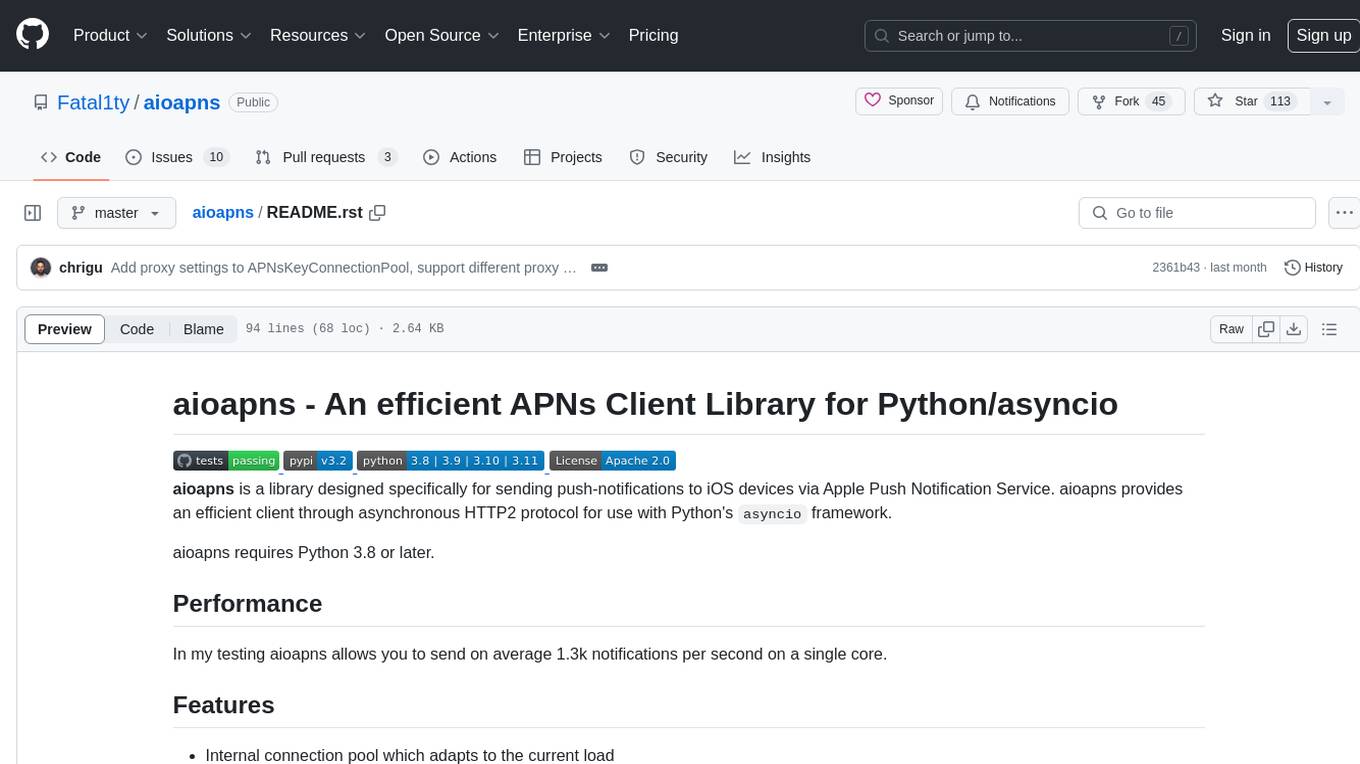Select the Blame view
This screenshot has width=1360, height=764.
(x=203, y=329)
